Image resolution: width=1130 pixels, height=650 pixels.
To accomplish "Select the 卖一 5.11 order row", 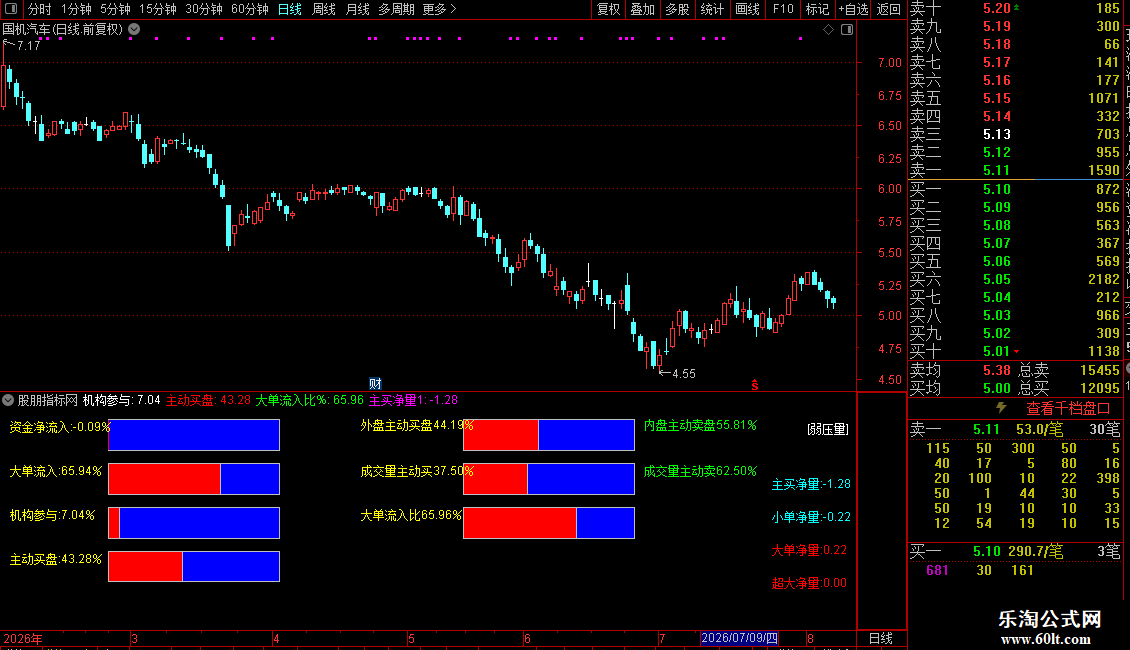I will [x=1015, y=171].
